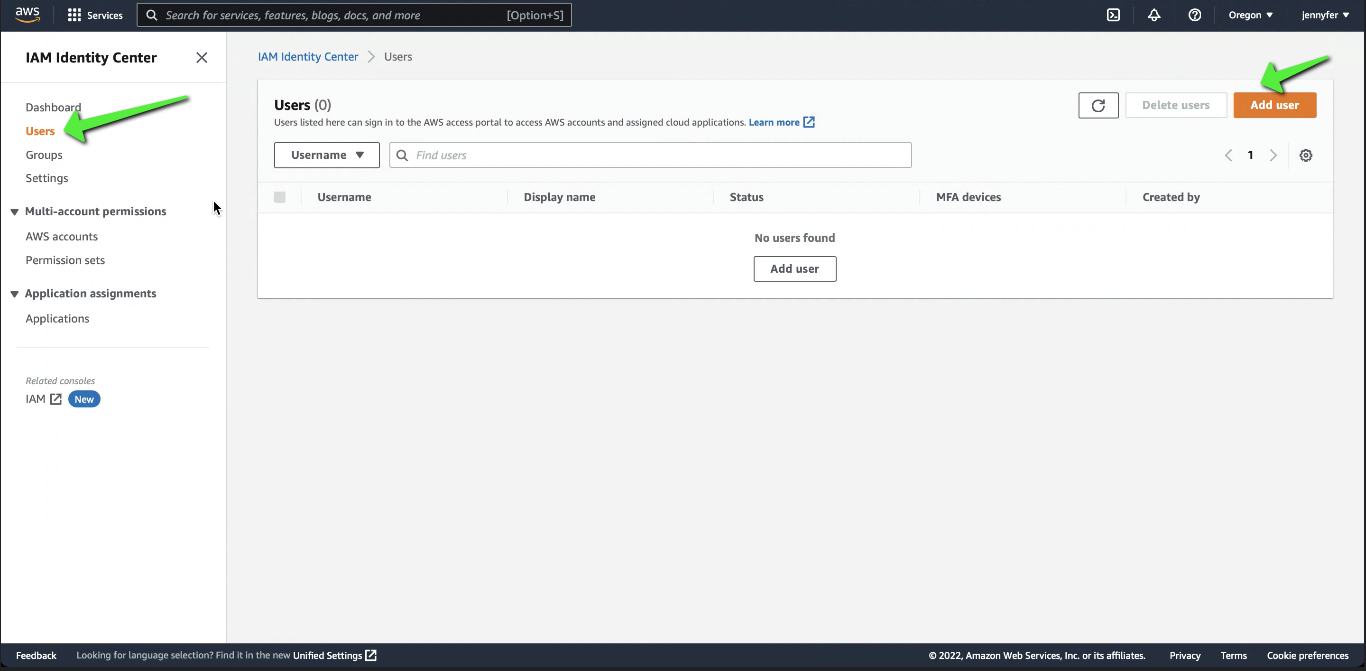
Task: Open Permission sets in the sidebar
Action: 65,260
